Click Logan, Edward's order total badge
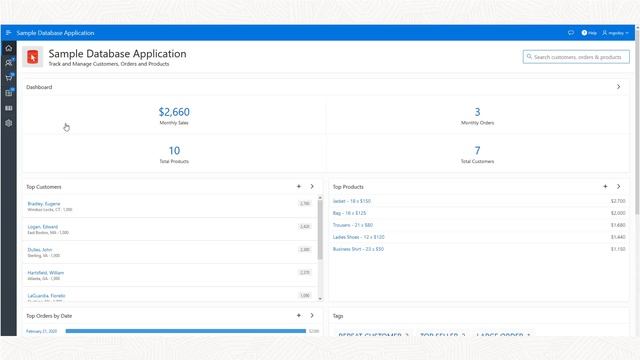The height and width of the screenshot is (360, 640). click(x=305, y=226)
